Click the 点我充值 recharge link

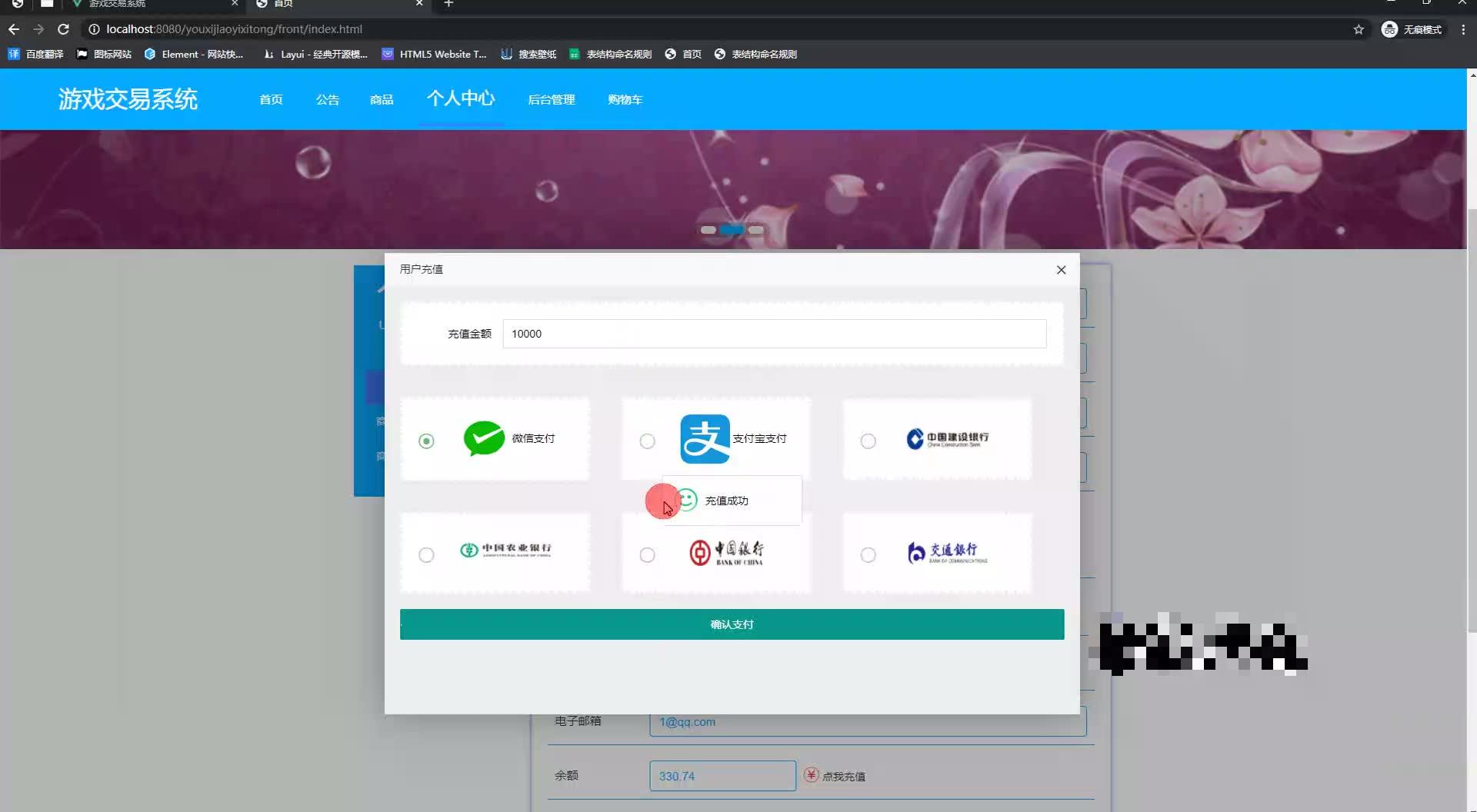point(843,777)
